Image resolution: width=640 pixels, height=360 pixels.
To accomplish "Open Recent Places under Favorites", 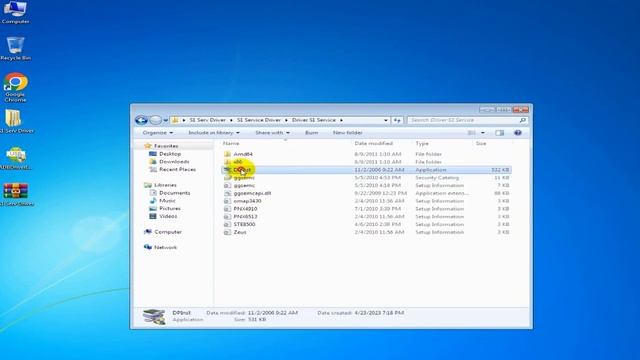I will tap(177, 169).
